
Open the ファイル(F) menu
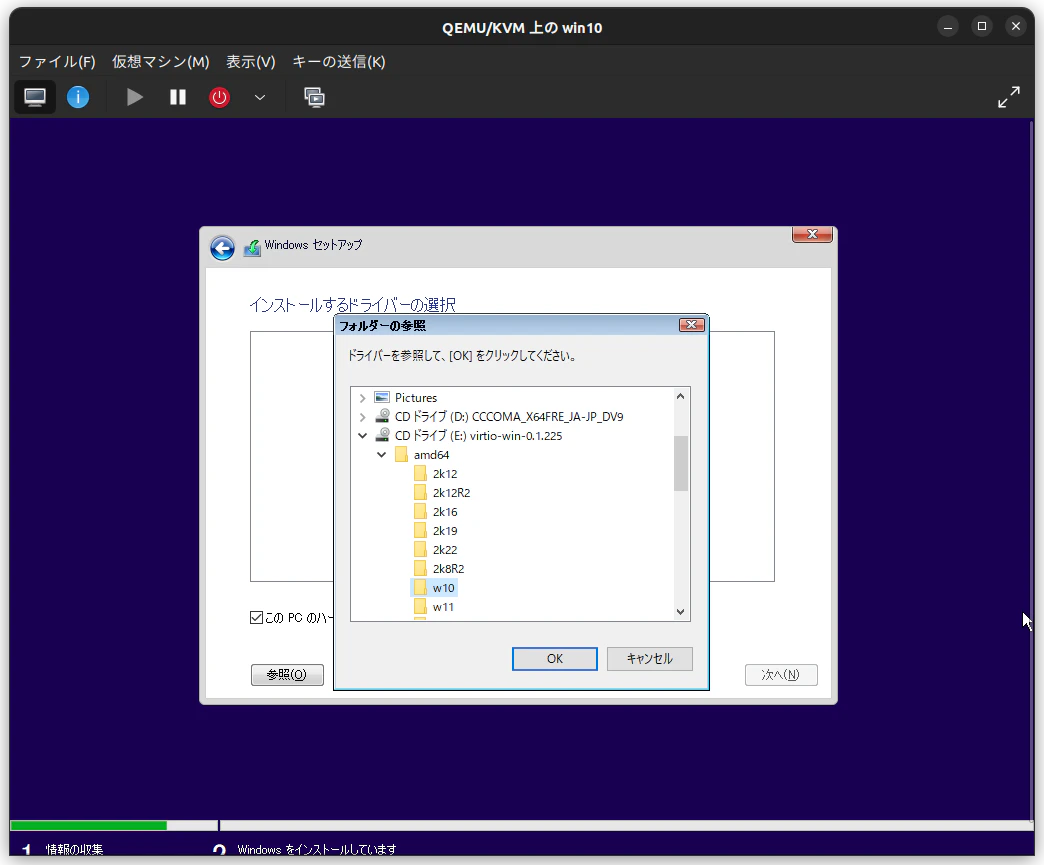tap(57, 62)
